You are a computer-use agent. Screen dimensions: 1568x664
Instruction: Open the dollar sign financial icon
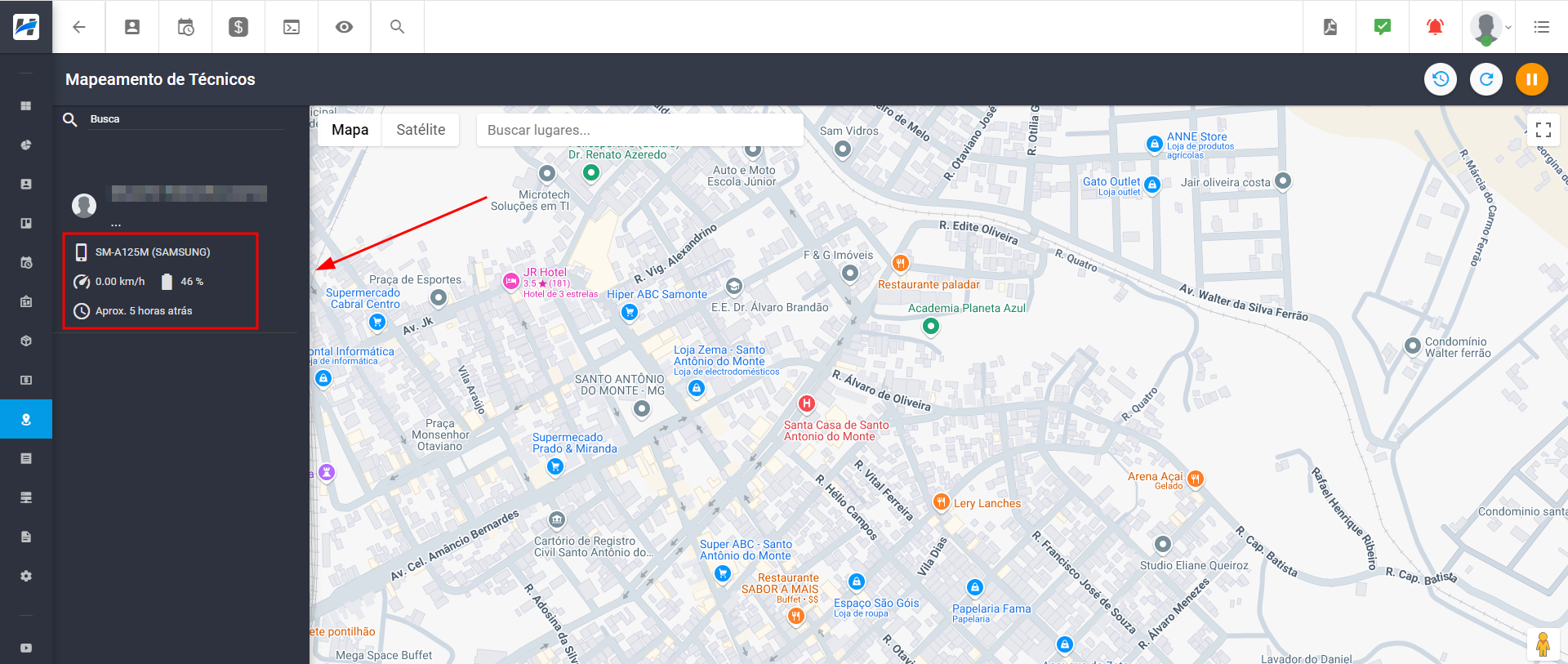pyautogui.click(x=238, y=27)
